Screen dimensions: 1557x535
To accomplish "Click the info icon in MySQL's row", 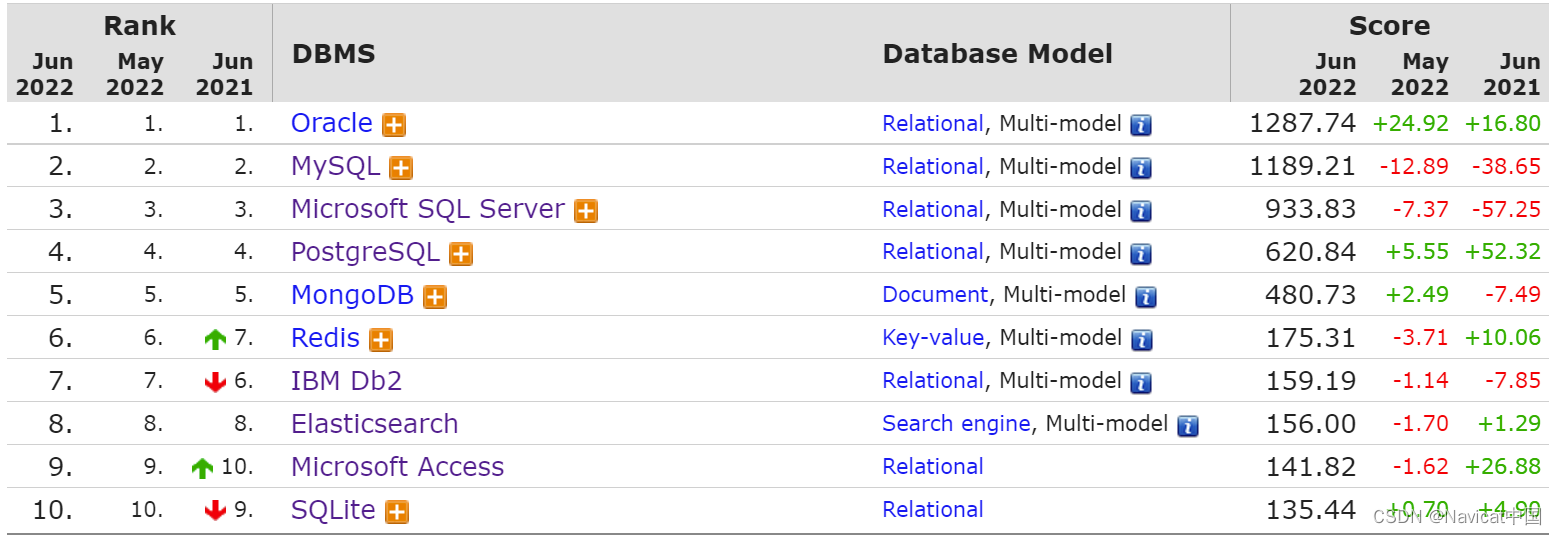I will (1141, 168).
